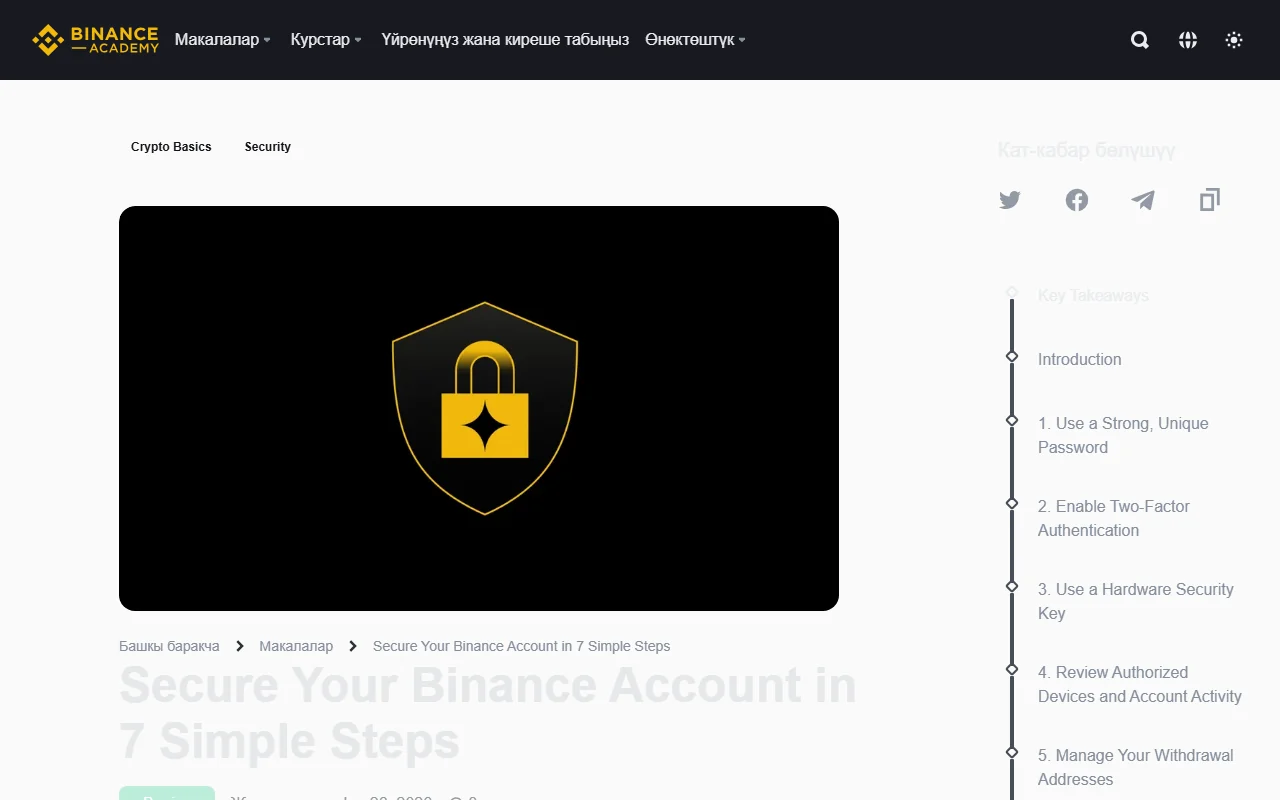Open the shield lock article image
The height and width of the screenshot is (800, 1280).
(479, 408)
